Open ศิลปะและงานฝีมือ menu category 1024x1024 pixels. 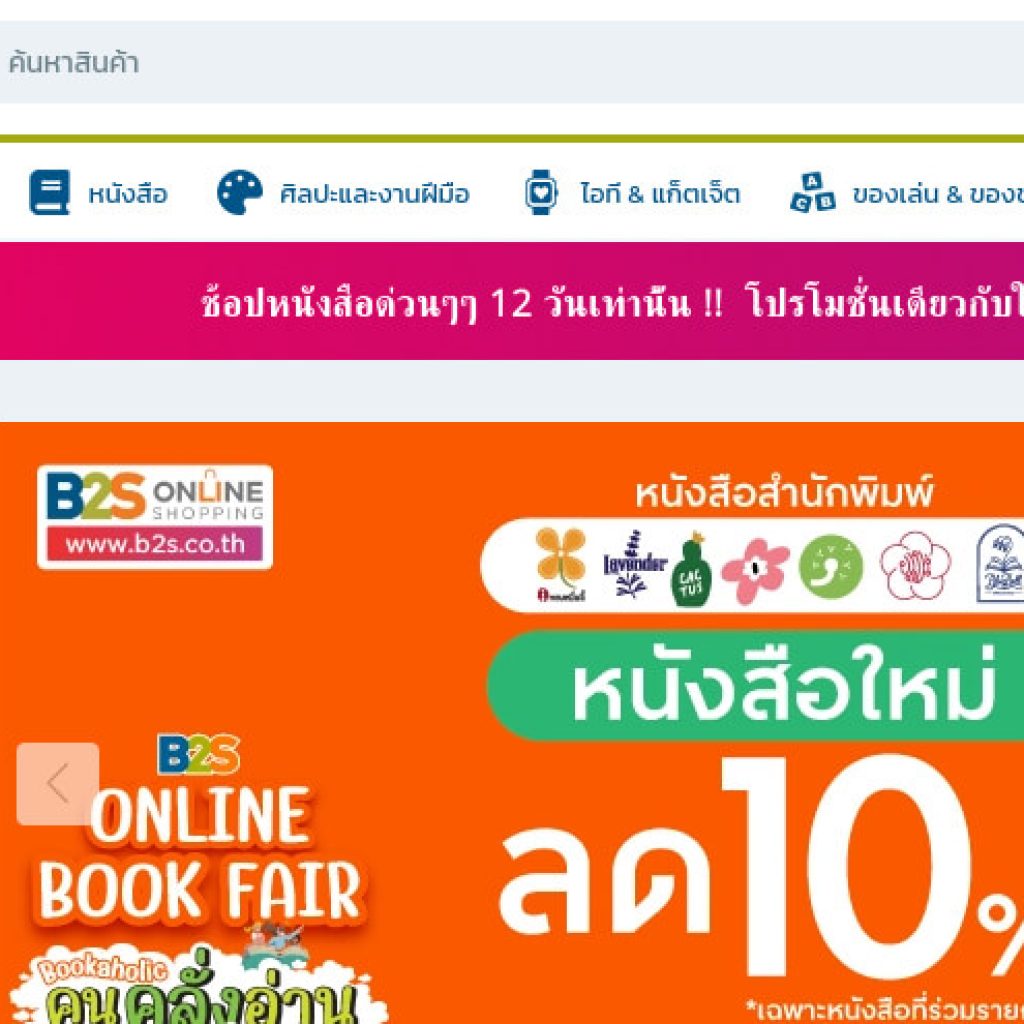click(375, 195)
